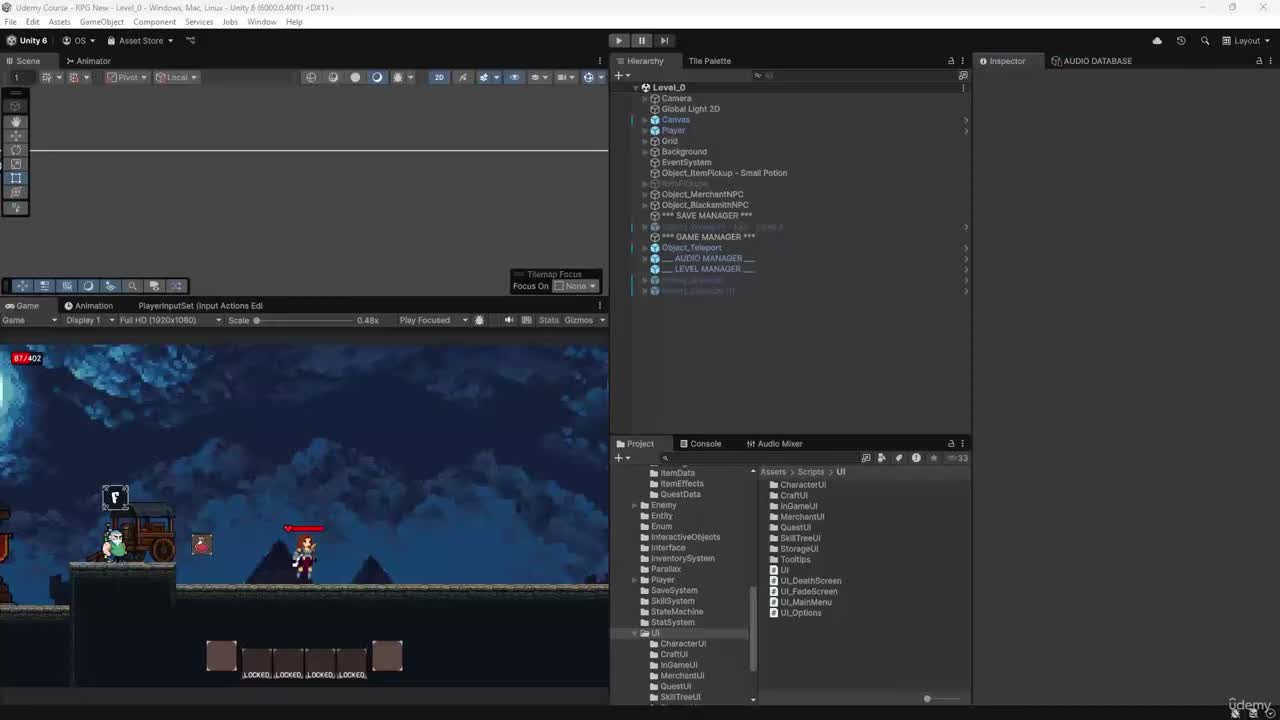Open the Tilemap Focus On None dropdown
Screen dimensions: 1280x720
tap(575, 286)
